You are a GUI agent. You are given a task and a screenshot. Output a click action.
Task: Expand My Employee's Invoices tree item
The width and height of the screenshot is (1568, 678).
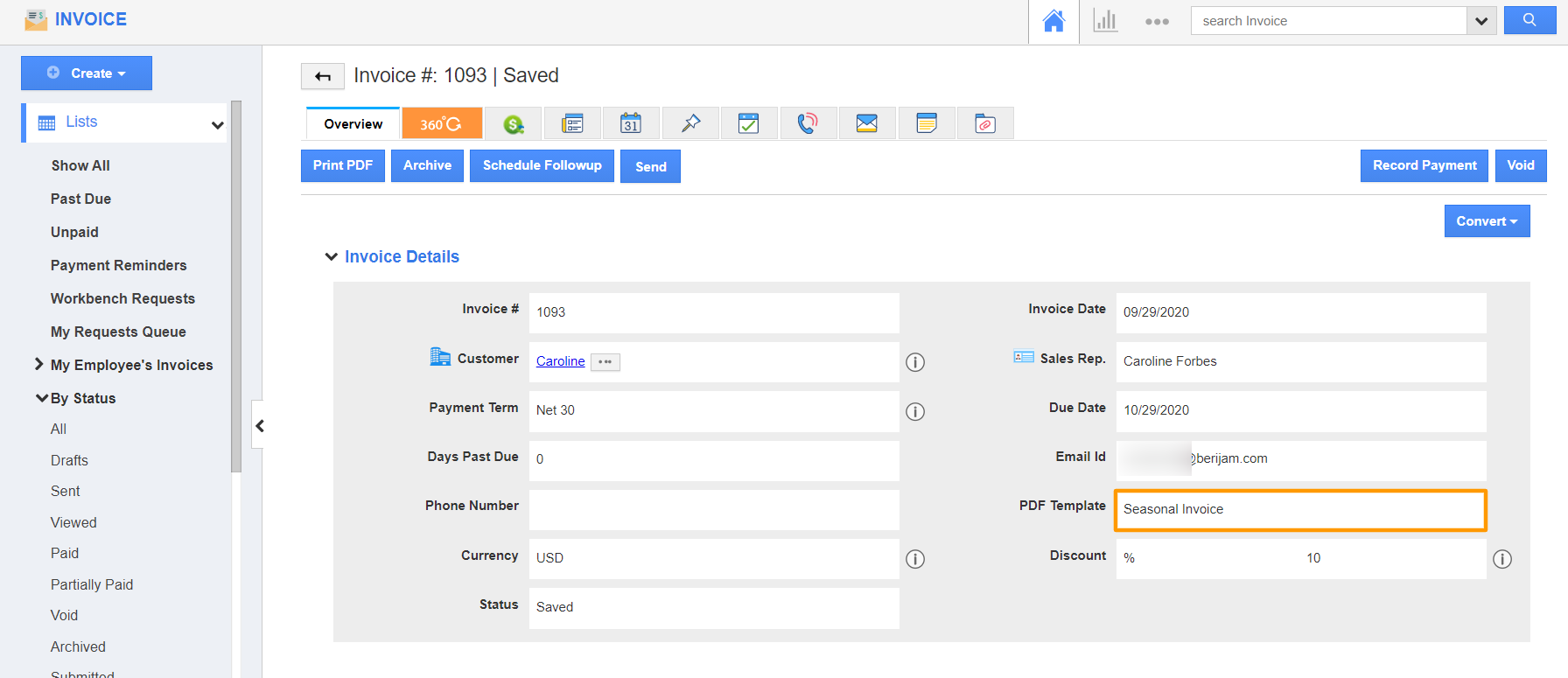pos(38,365)
